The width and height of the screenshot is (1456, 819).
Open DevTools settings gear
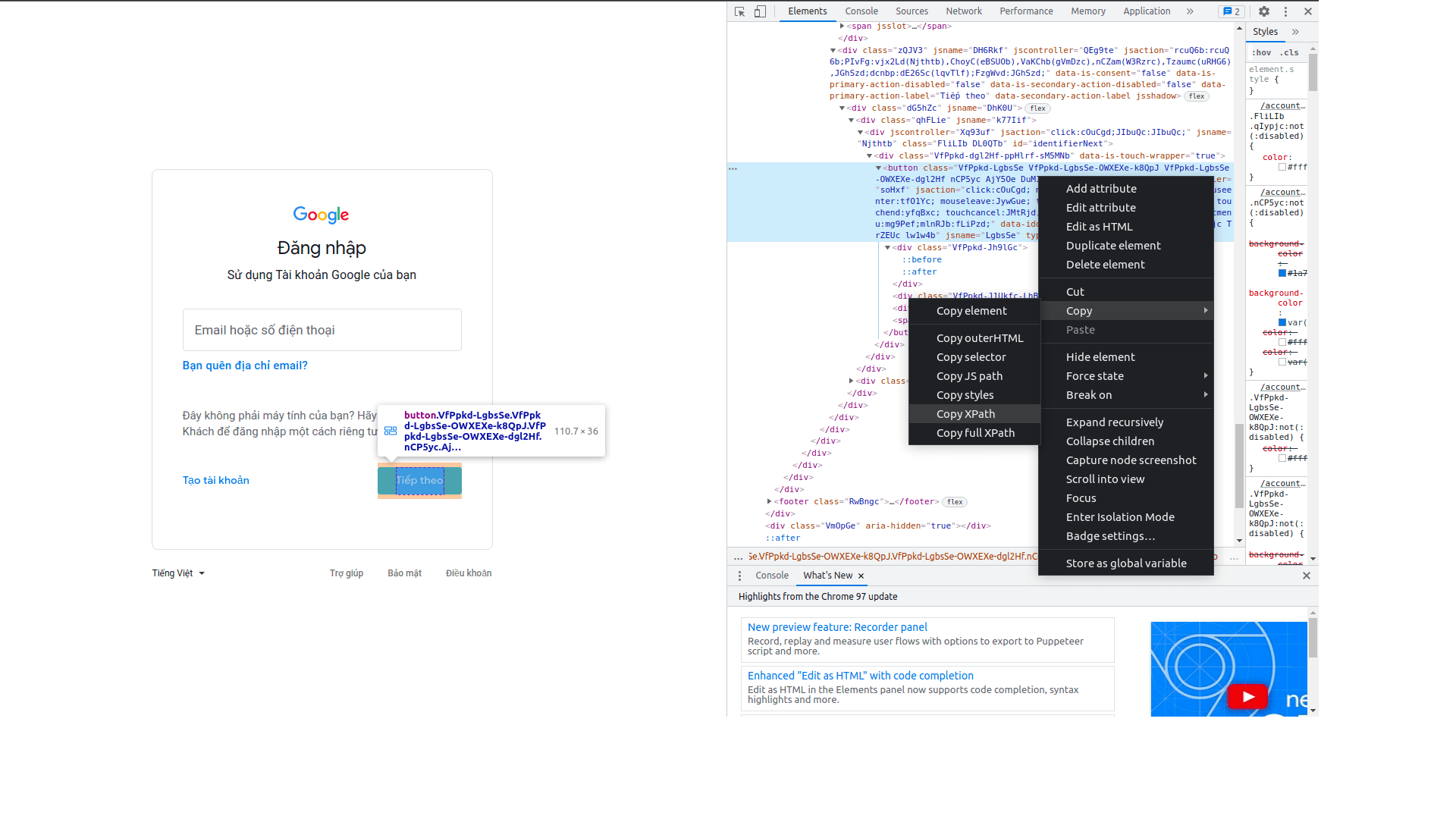coord(1263,11)
